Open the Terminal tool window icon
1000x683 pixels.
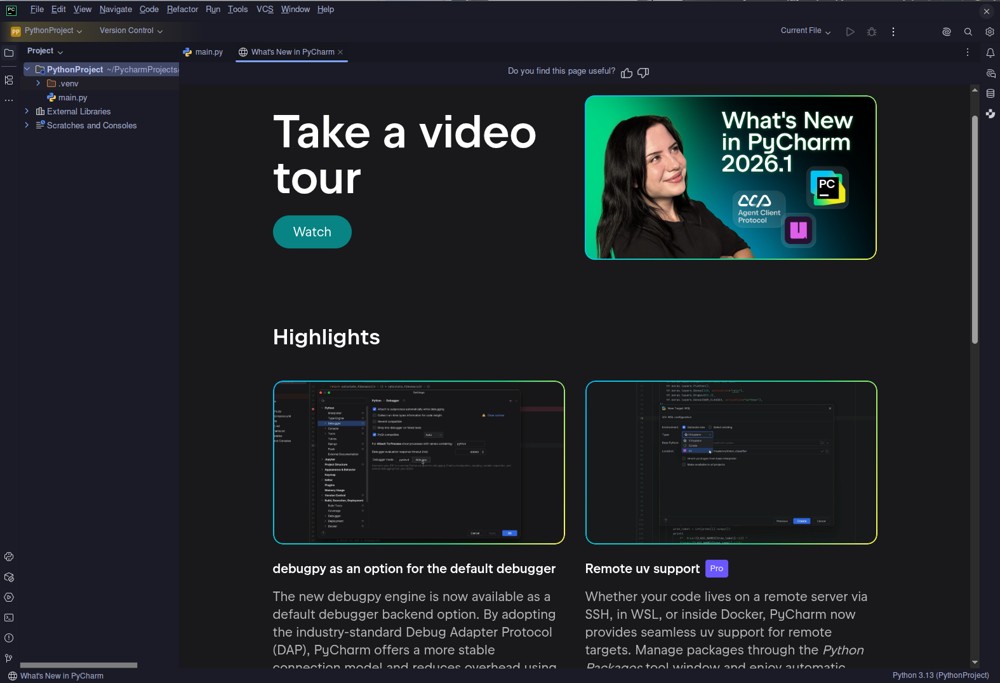click(9, 617)
